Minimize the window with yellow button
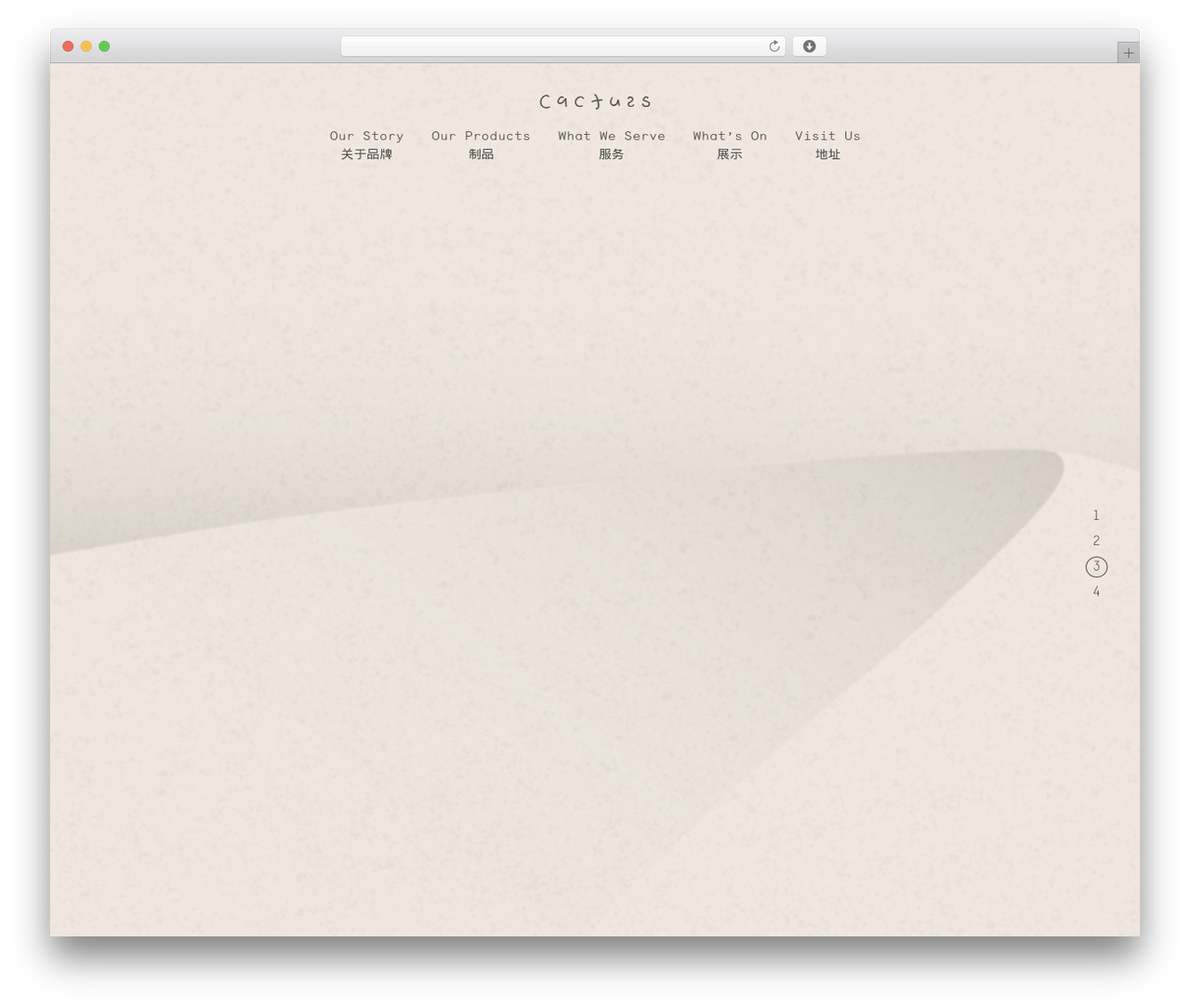The image size is (1190, 1008). pyautogui.click(x=86, y=46)
